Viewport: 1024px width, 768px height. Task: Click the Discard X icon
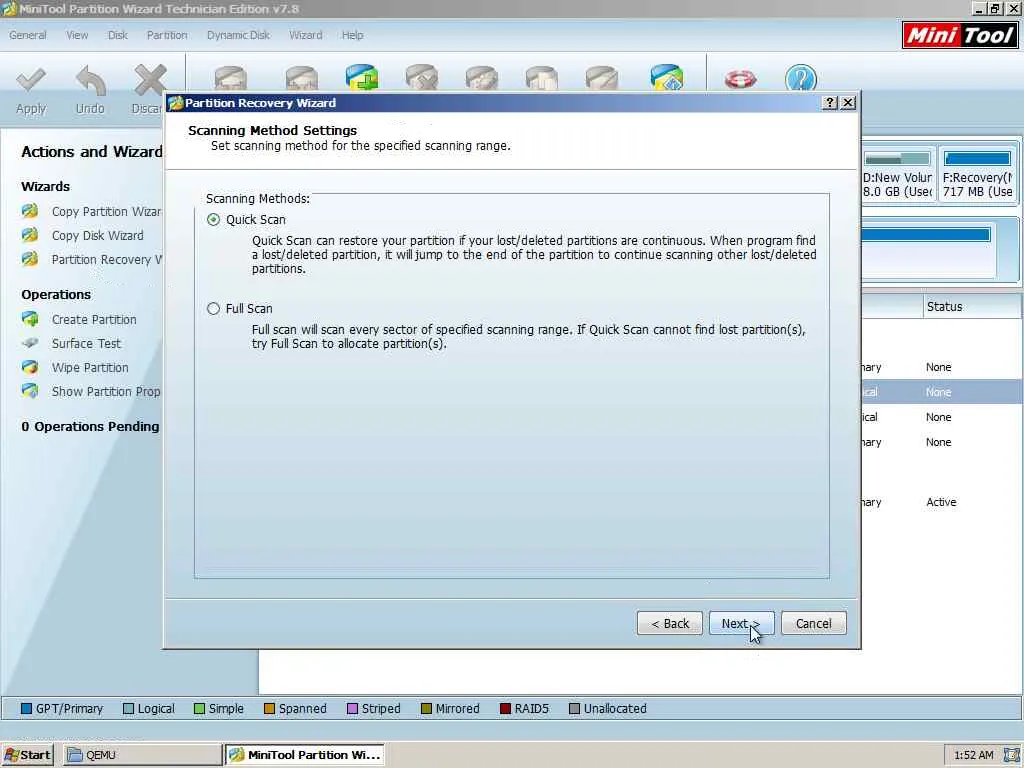click(150, 80)
